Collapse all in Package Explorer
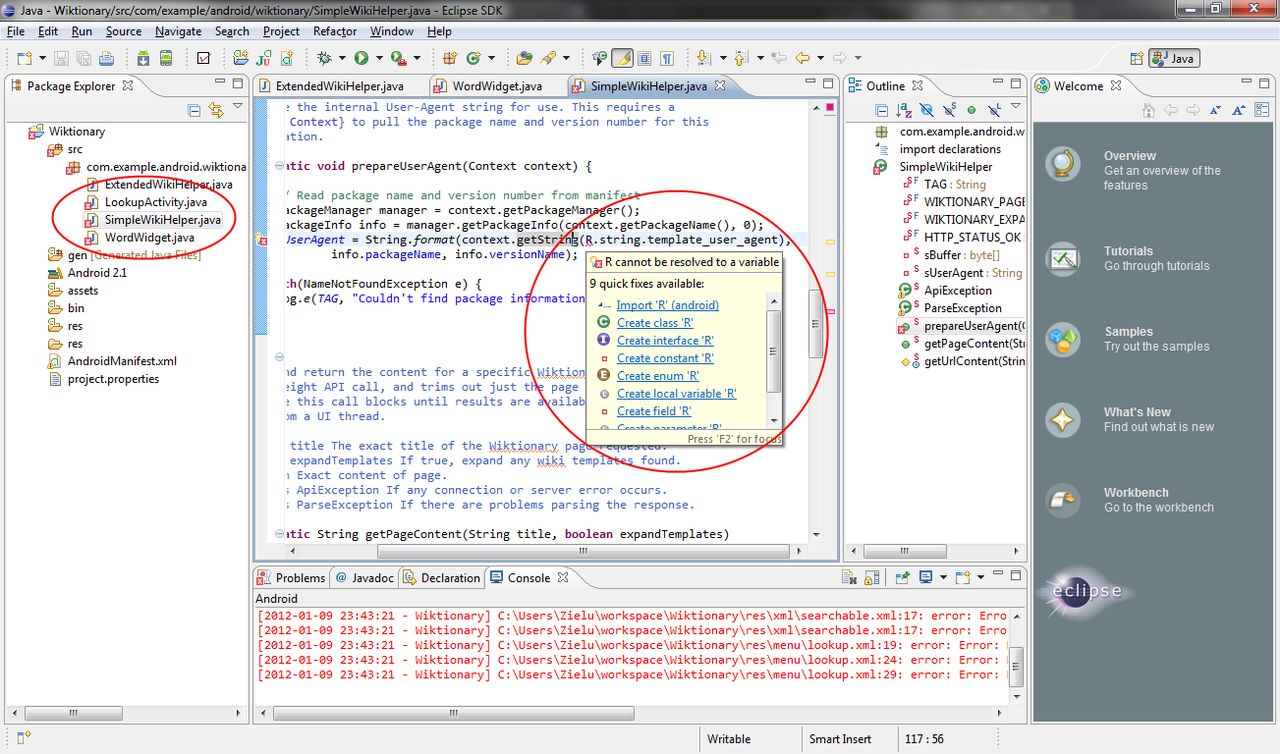Viewport: 1280px width, 754px height. (x=194, y=110)
